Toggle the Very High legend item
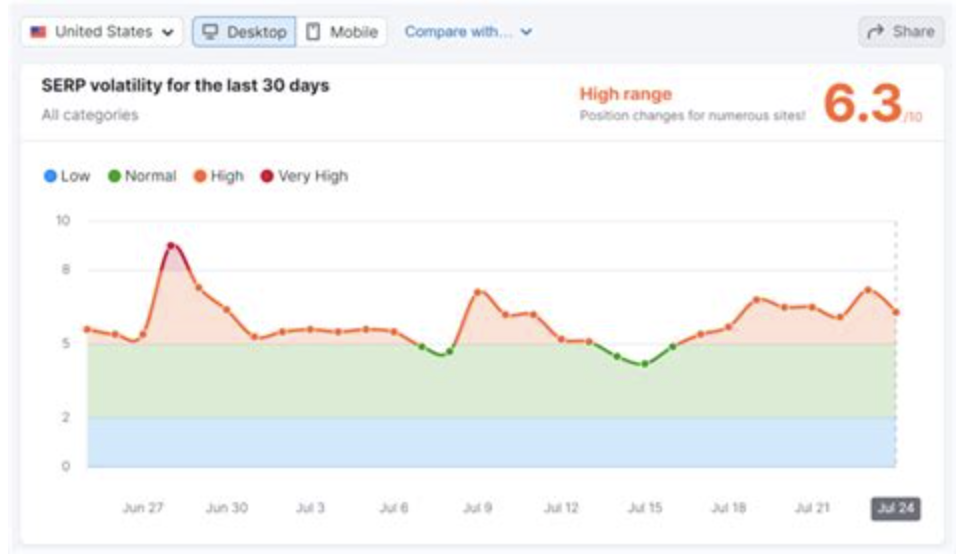Image resolution: width=972 pixels, height=556 pixels. (x=304, y=176)
